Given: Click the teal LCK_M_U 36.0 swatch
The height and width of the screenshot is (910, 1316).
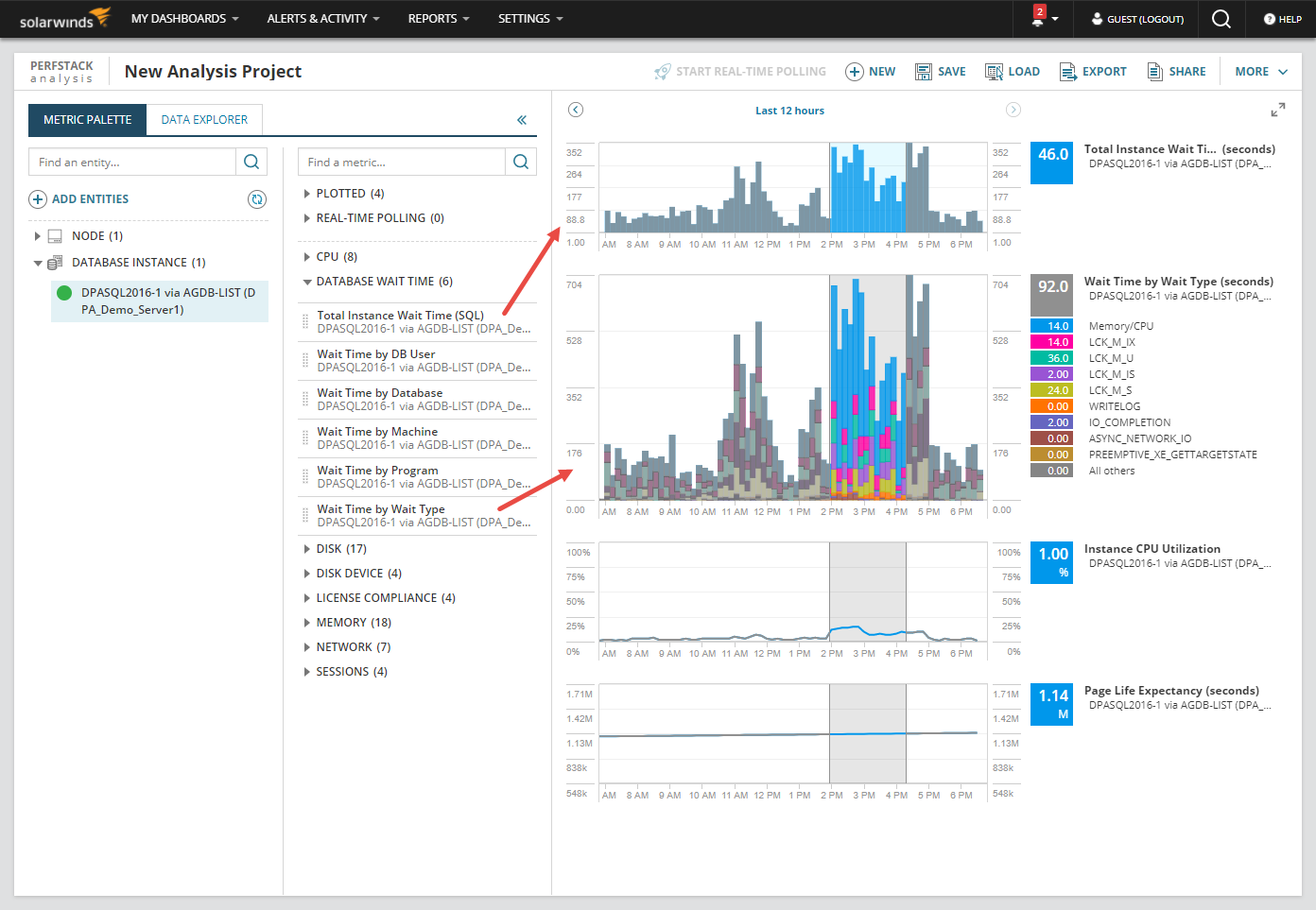Looking at the screenshot, I should [1051, 358].
